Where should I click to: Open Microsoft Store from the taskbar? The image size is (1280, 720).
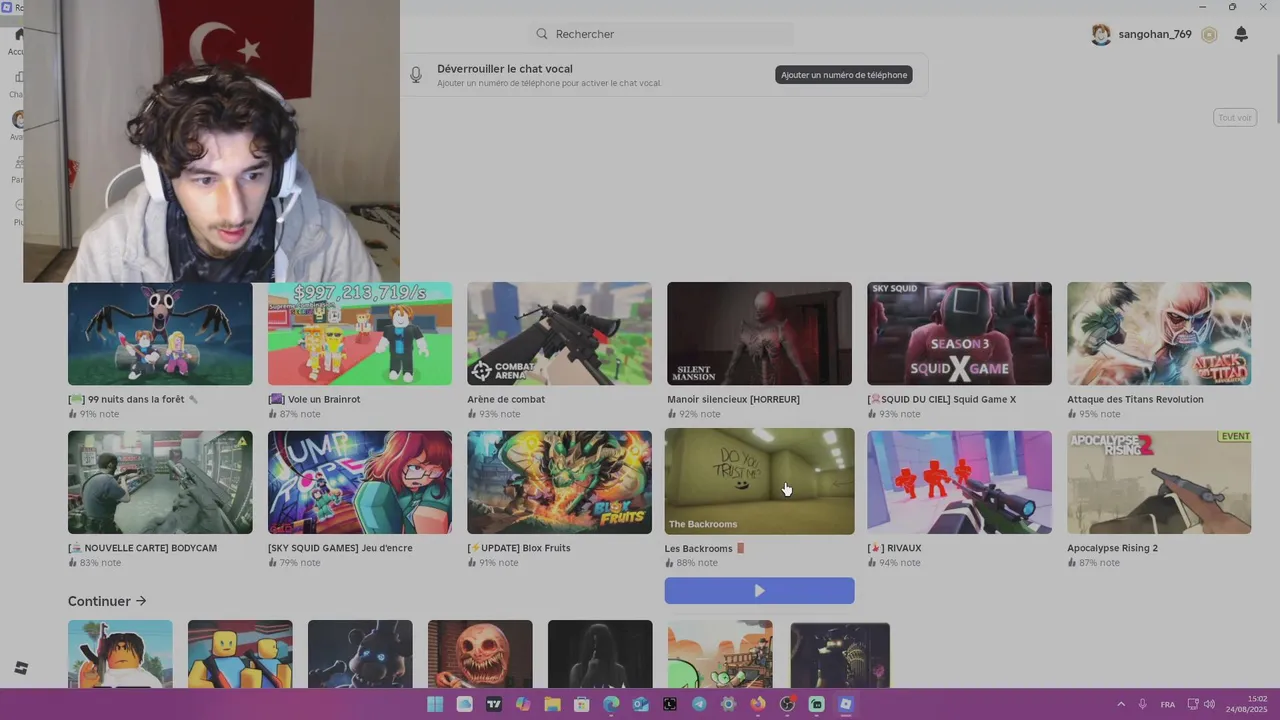[581, 704]
